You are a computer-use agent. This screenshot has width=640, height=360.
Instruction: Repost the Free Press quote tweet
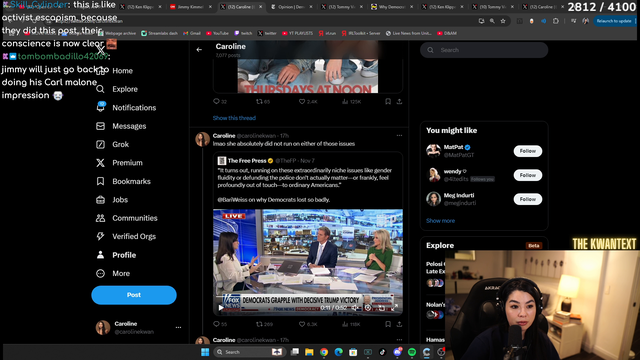(259, 324)
